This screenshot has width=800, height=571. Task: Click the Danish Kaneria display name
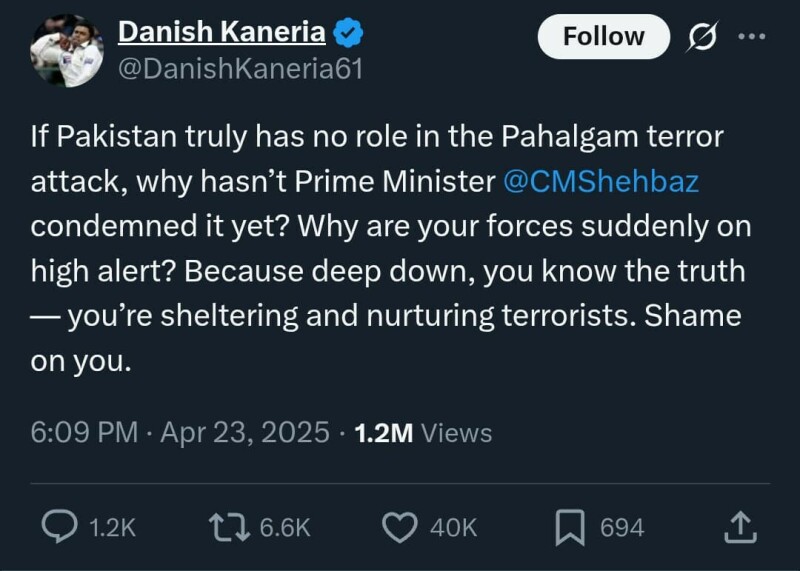tap(221, 33)
